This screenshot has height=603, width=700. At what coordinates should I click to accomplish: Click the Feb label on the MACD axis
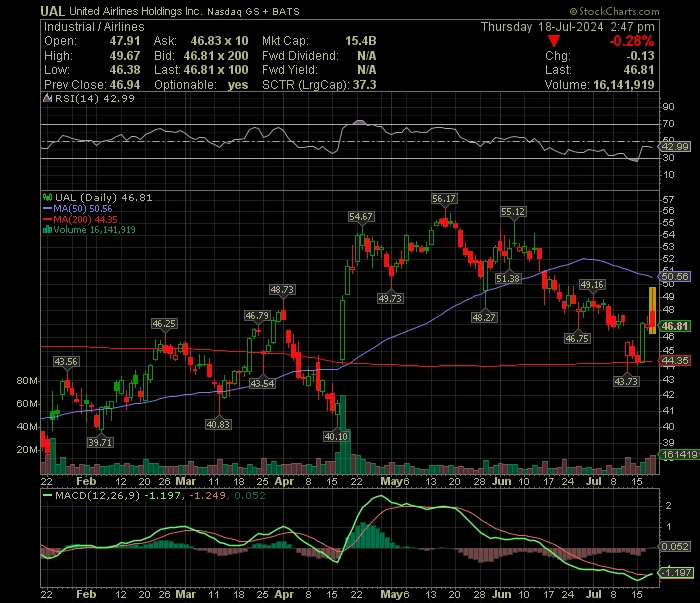click(86, 595)
